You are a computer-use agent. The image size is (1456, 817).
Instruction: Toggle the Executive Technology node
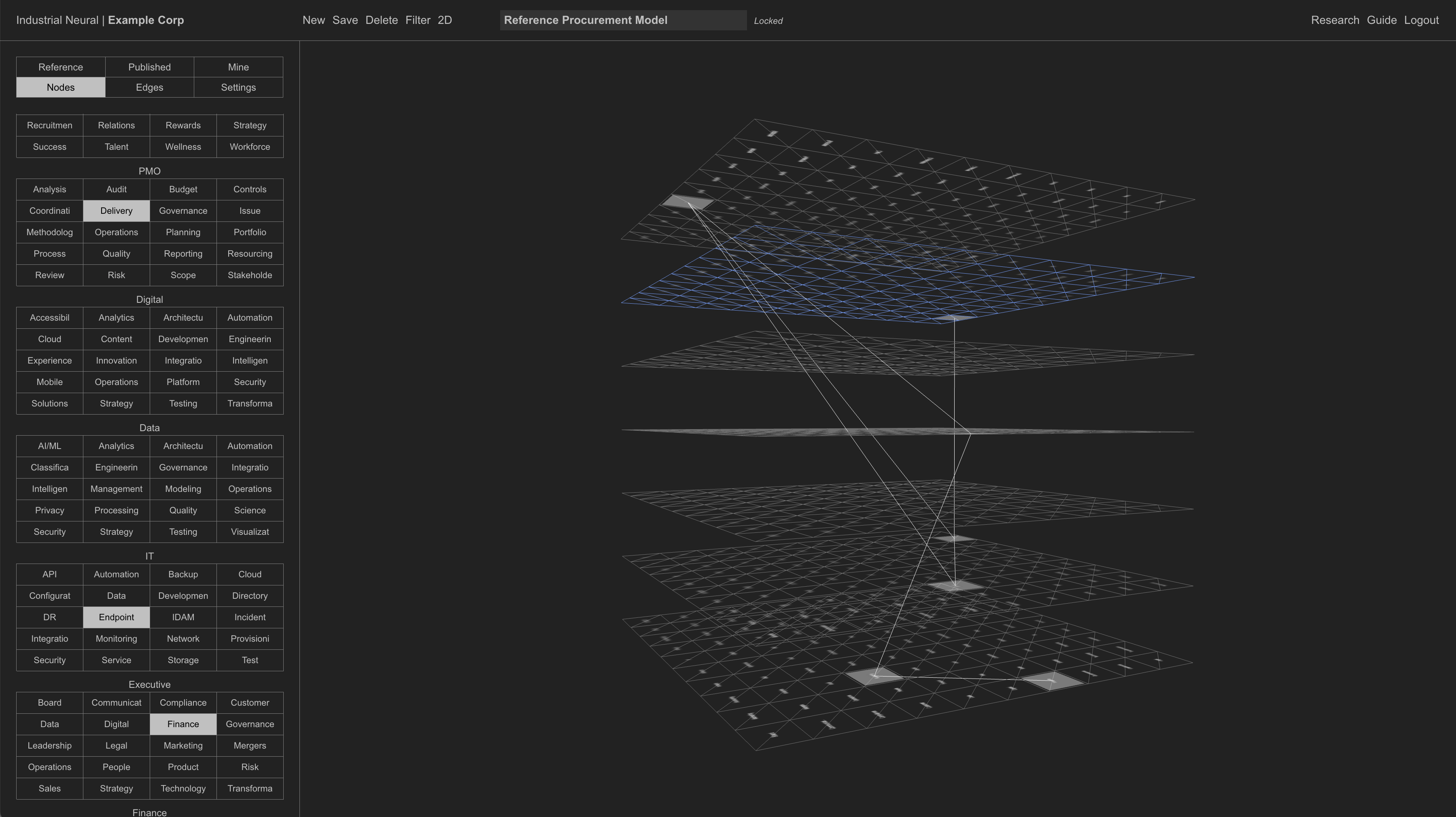tap(183, 789)
